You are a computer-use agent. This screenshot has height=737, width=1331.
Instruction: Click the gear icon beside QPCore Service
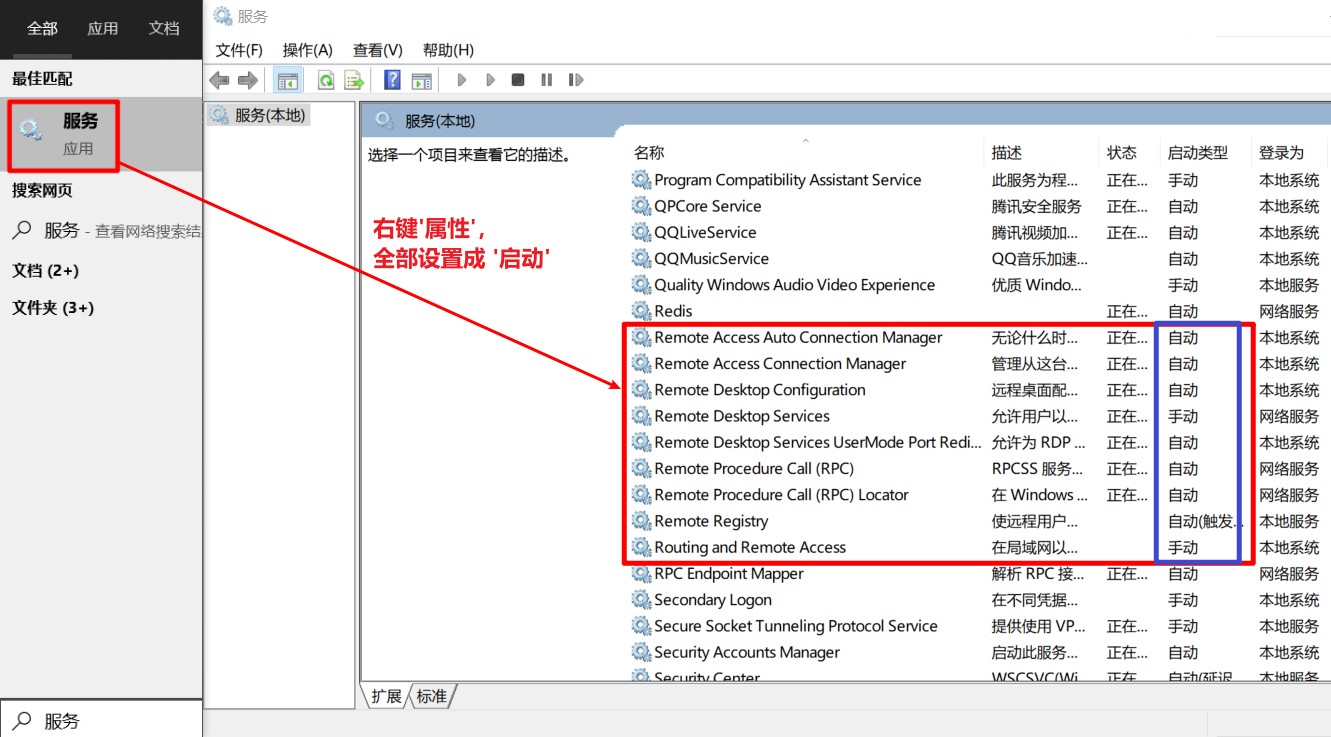[x=641, y=206]
